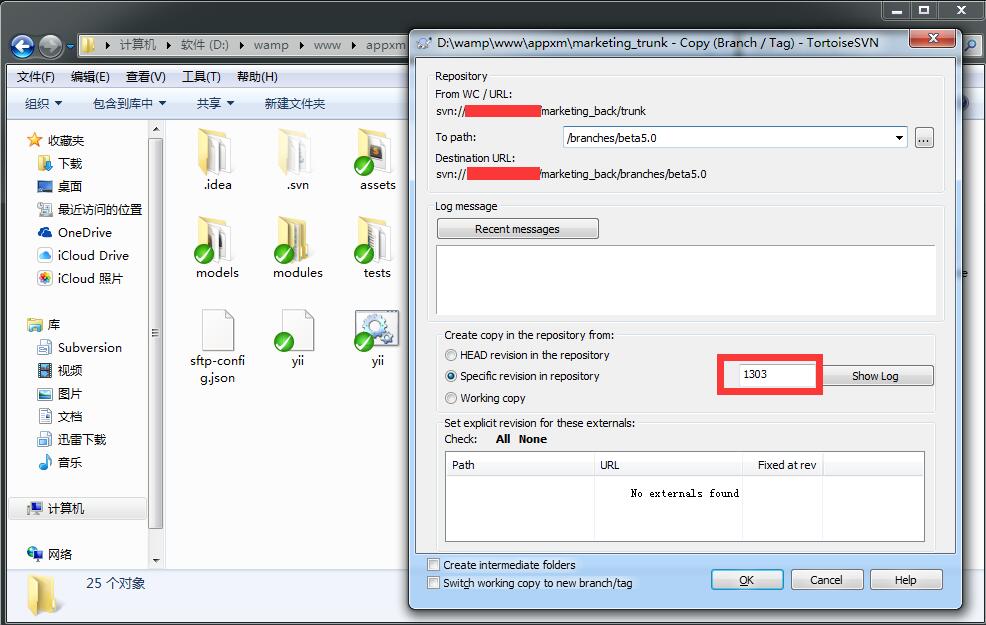Click the Cancel button
Image resolution: width=986 pixels, height=625 pixels.
826,580
